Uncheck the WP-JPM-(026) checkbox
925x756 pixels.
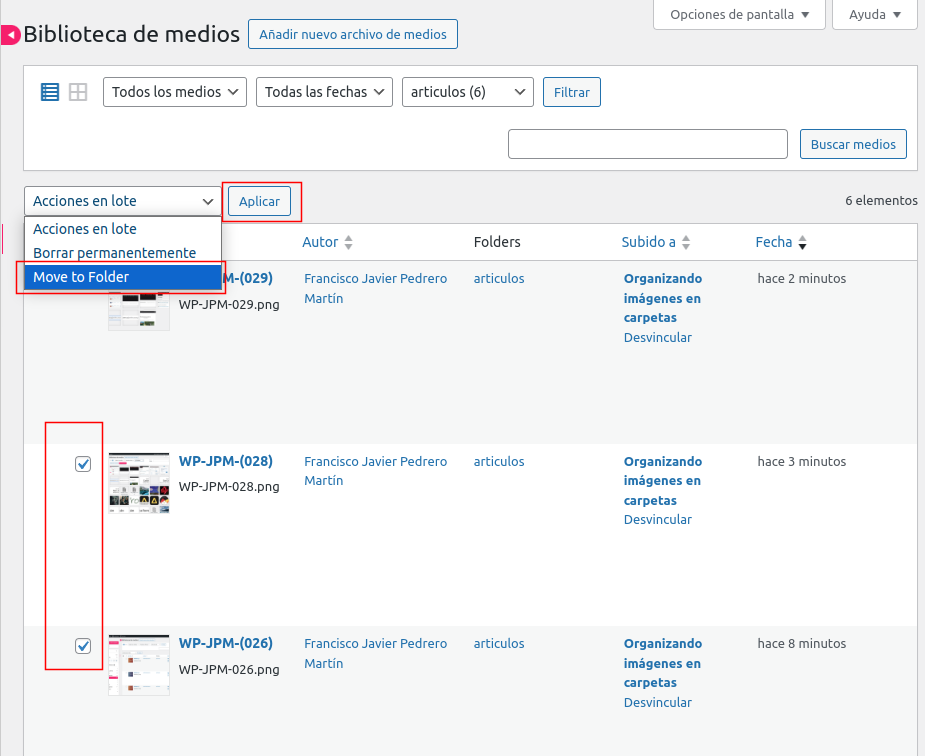84,646
